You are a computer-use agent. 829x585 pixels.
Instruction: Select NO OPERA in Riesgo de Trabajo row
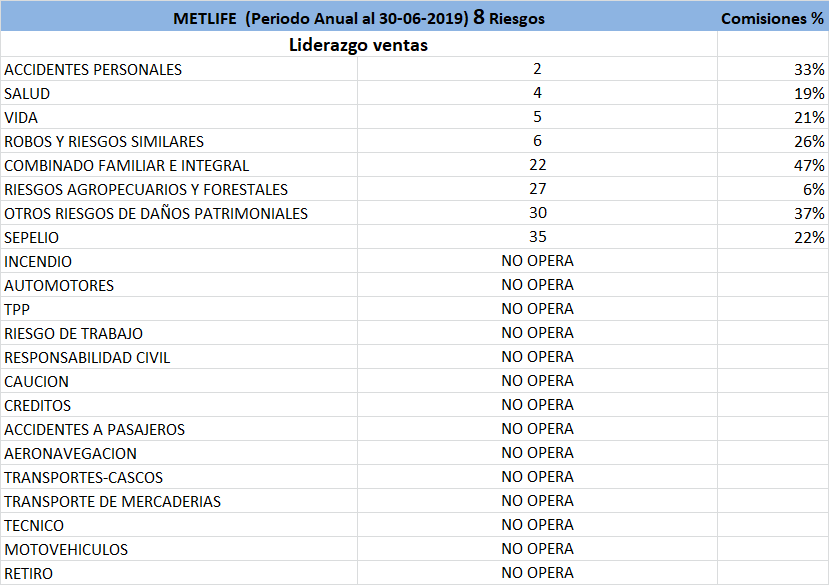(x=537, y=333)
